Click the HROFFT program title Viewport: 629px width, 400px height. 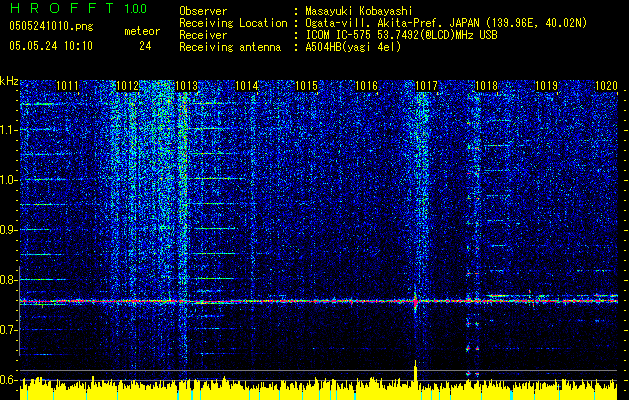tap(62, 8)
